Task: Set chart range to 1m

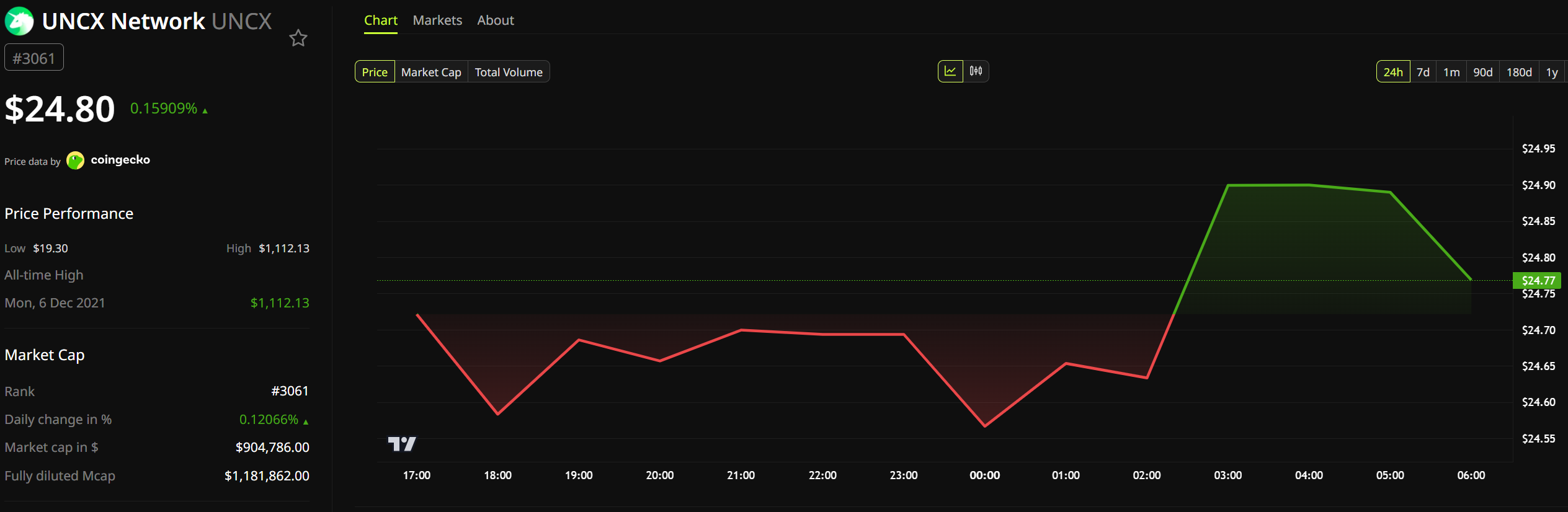Action: coord(1451,72)
